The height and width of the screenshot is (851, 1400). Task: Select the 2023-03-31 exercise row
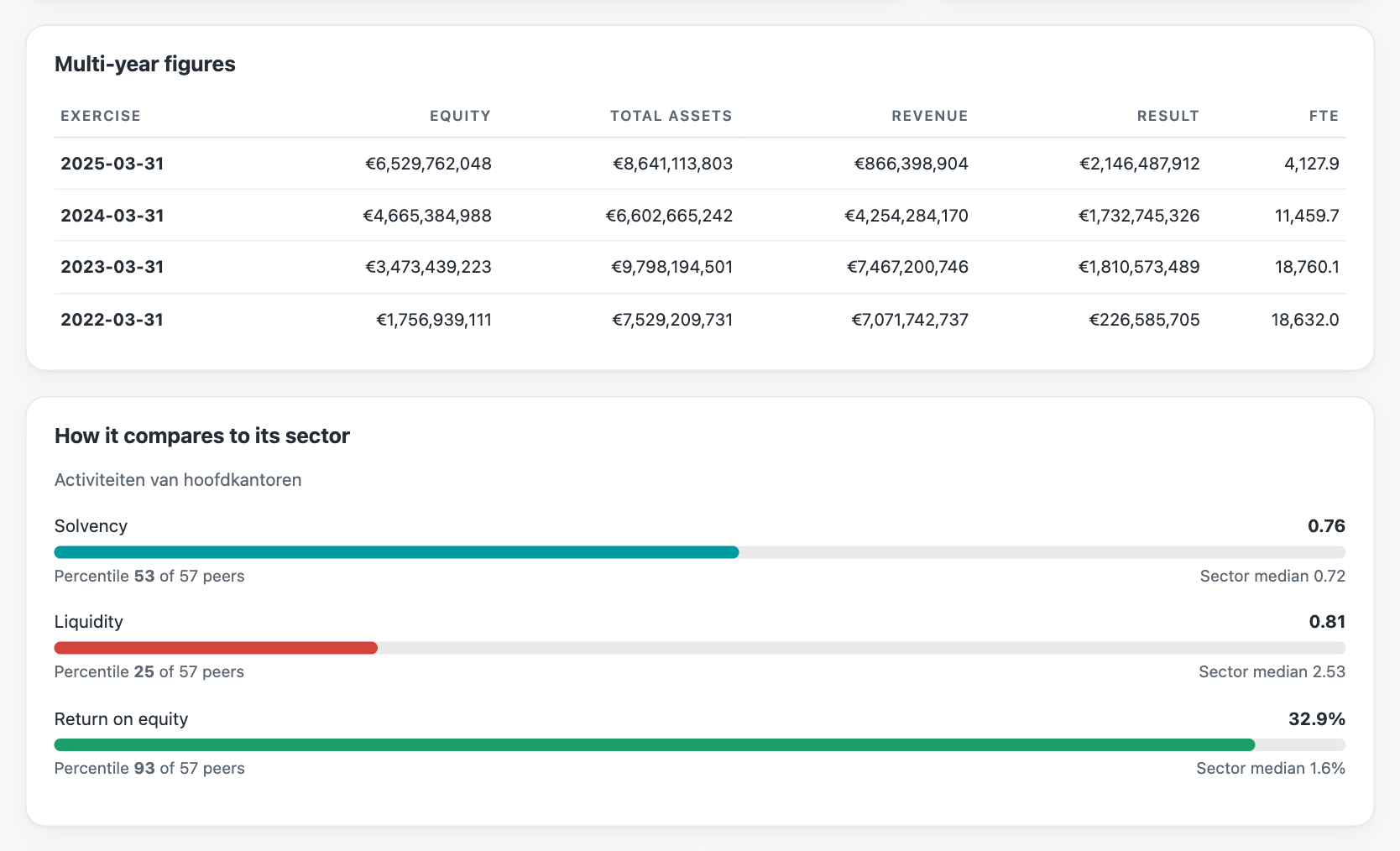[700, 267]
